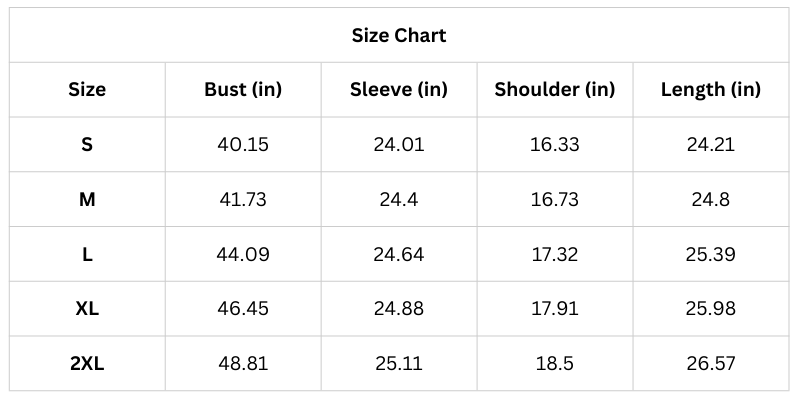
Task: Select the M size row label
Action: 87,199
